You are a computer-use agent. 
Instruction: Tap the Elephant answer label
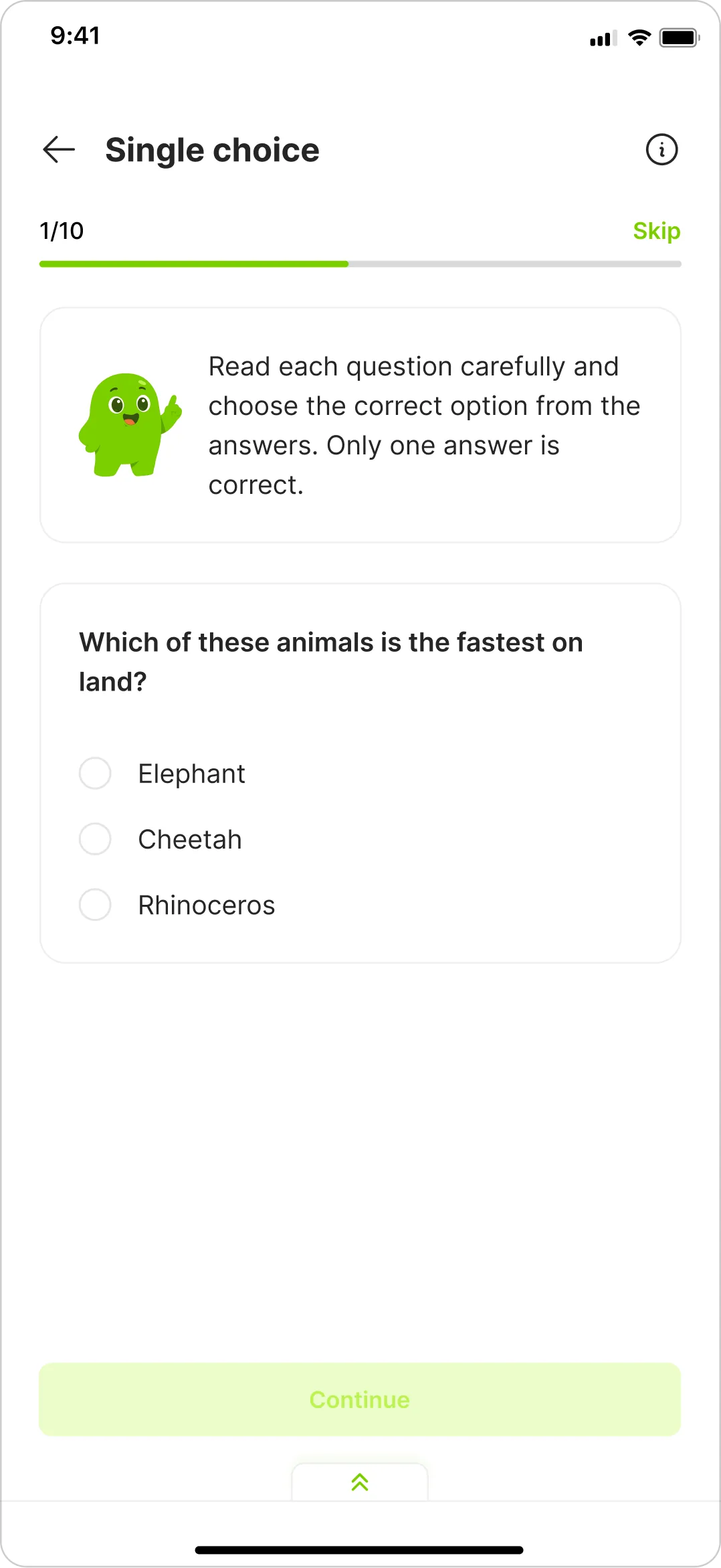click(x=191, y=774)
